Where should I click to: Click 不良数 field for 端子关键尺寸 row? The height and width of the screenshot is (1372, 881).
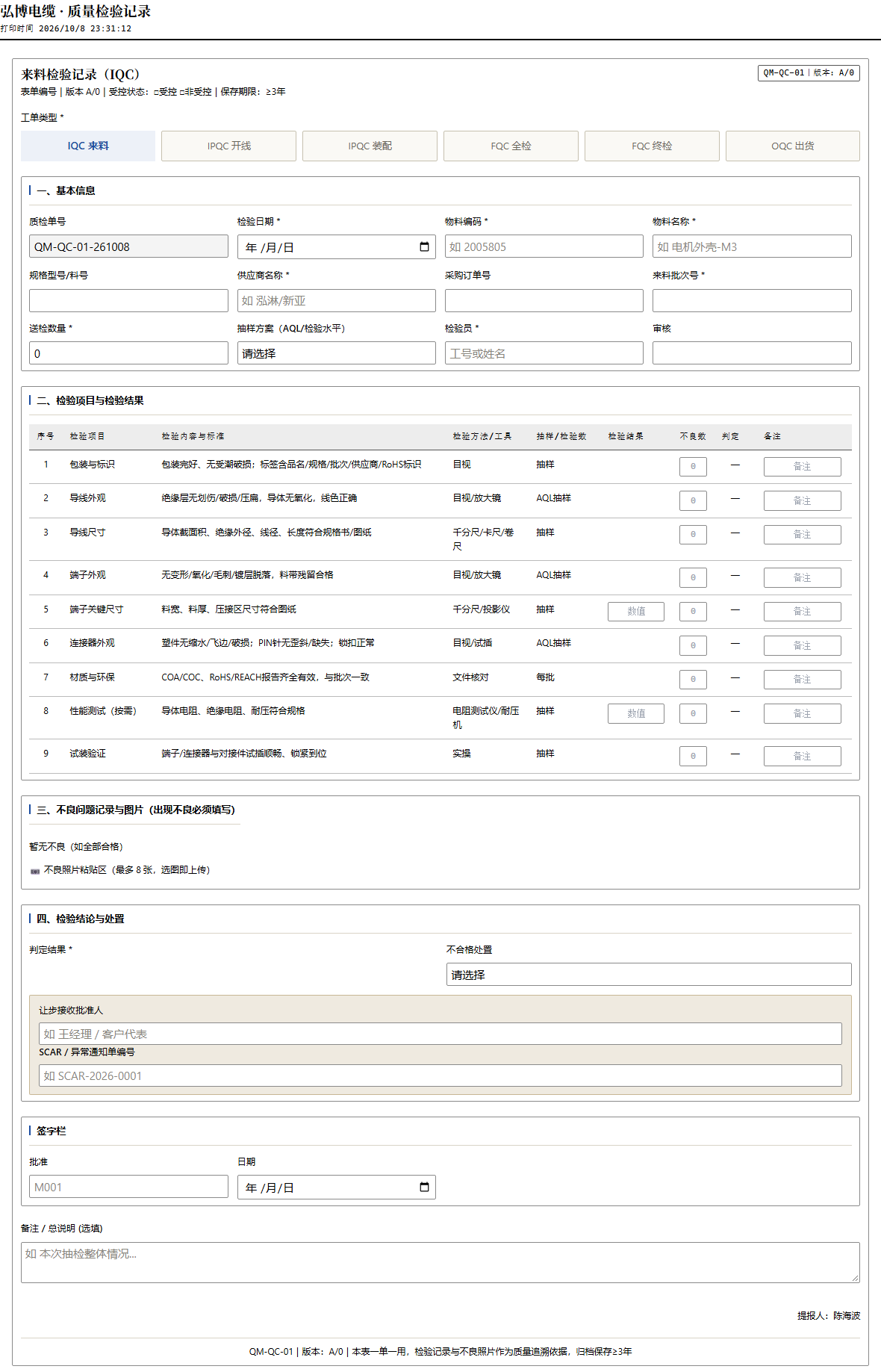click(693, 612)
